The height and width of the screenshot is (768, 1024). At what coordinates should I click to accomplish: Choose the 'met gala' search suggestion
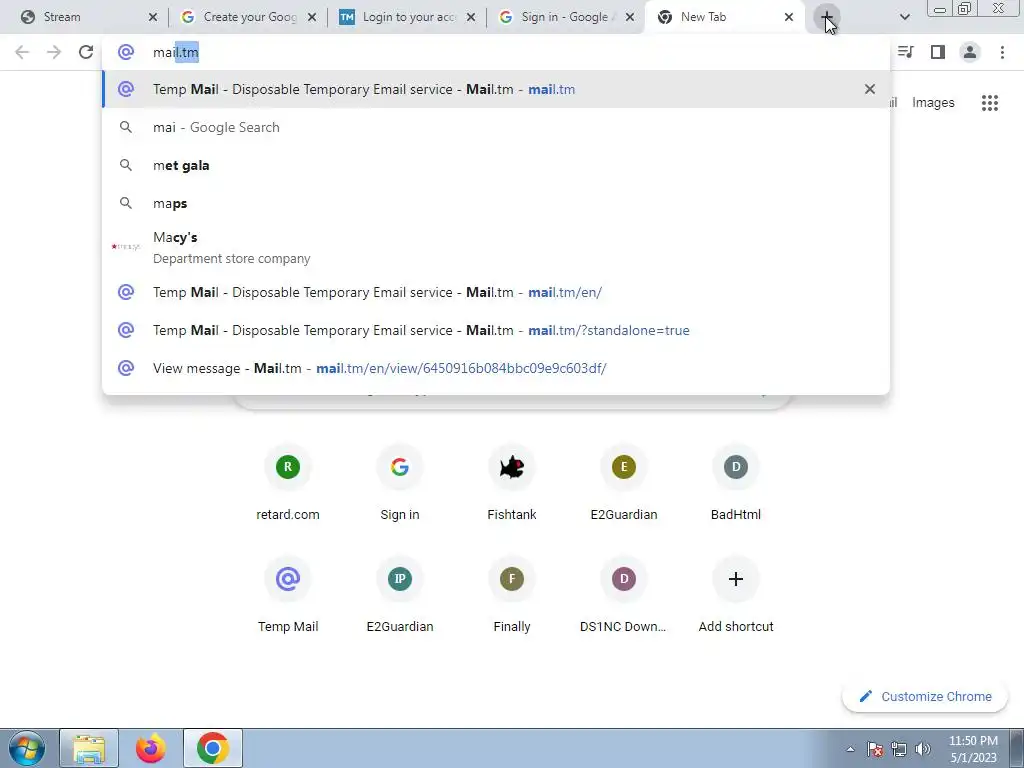496,165
